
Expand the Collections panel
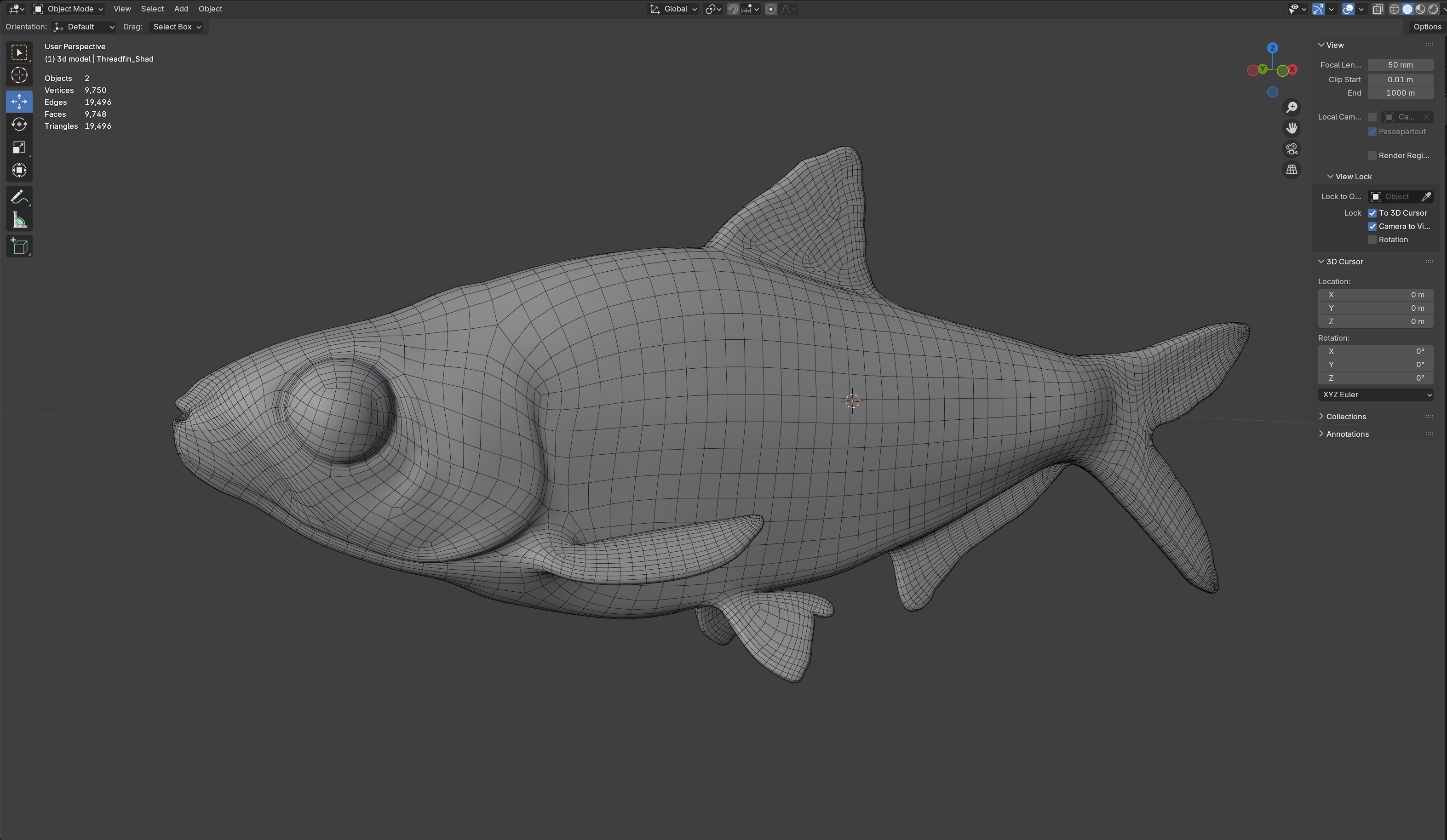pyautogui.click(x=1345, y=416)
